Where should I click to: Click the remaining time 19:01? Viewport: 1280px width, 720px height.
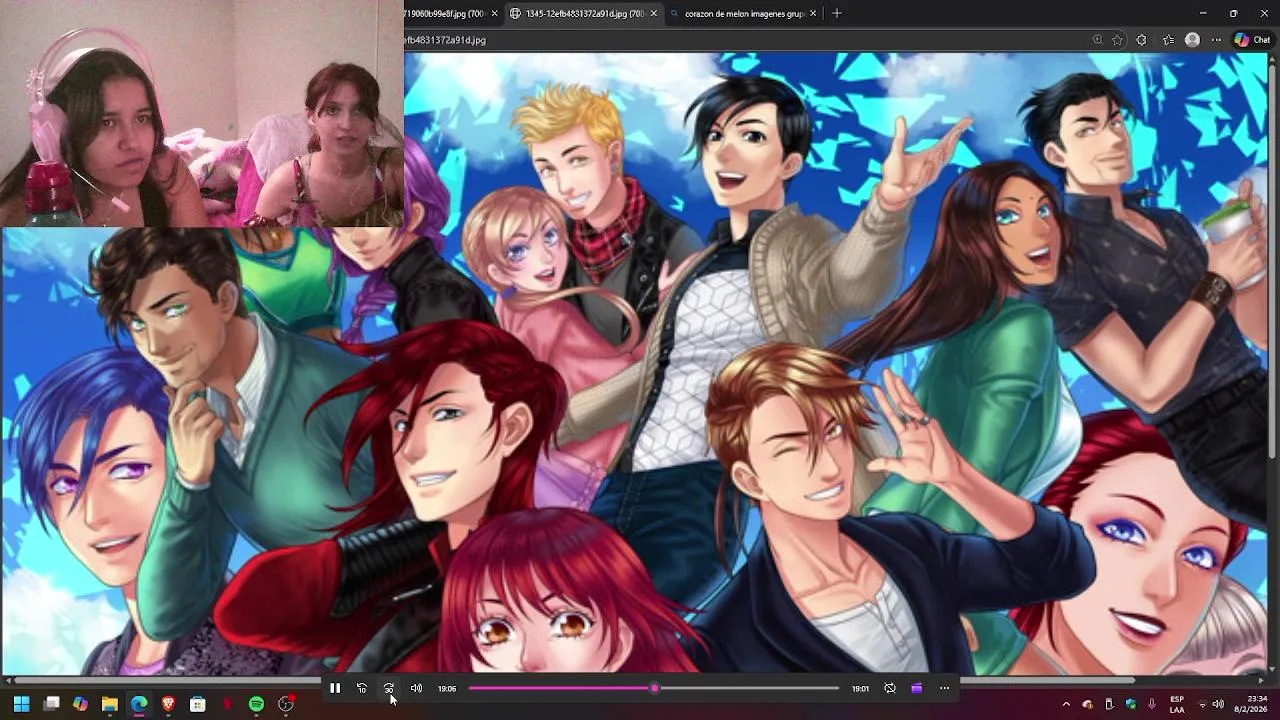point(860,688)
